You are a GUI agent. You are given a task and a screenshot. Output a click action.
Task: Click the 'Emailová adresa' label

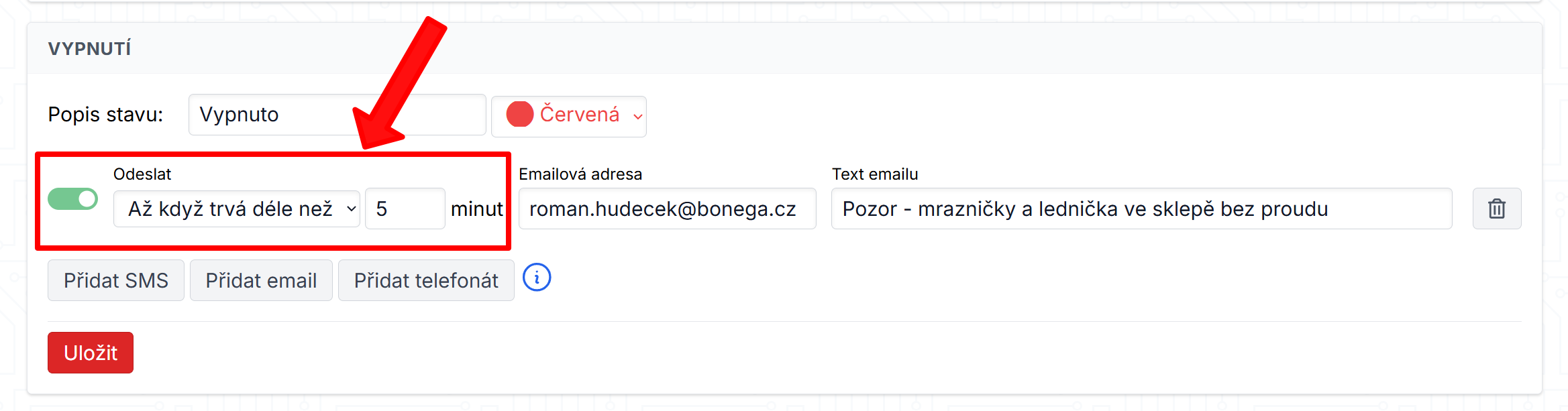580,174
